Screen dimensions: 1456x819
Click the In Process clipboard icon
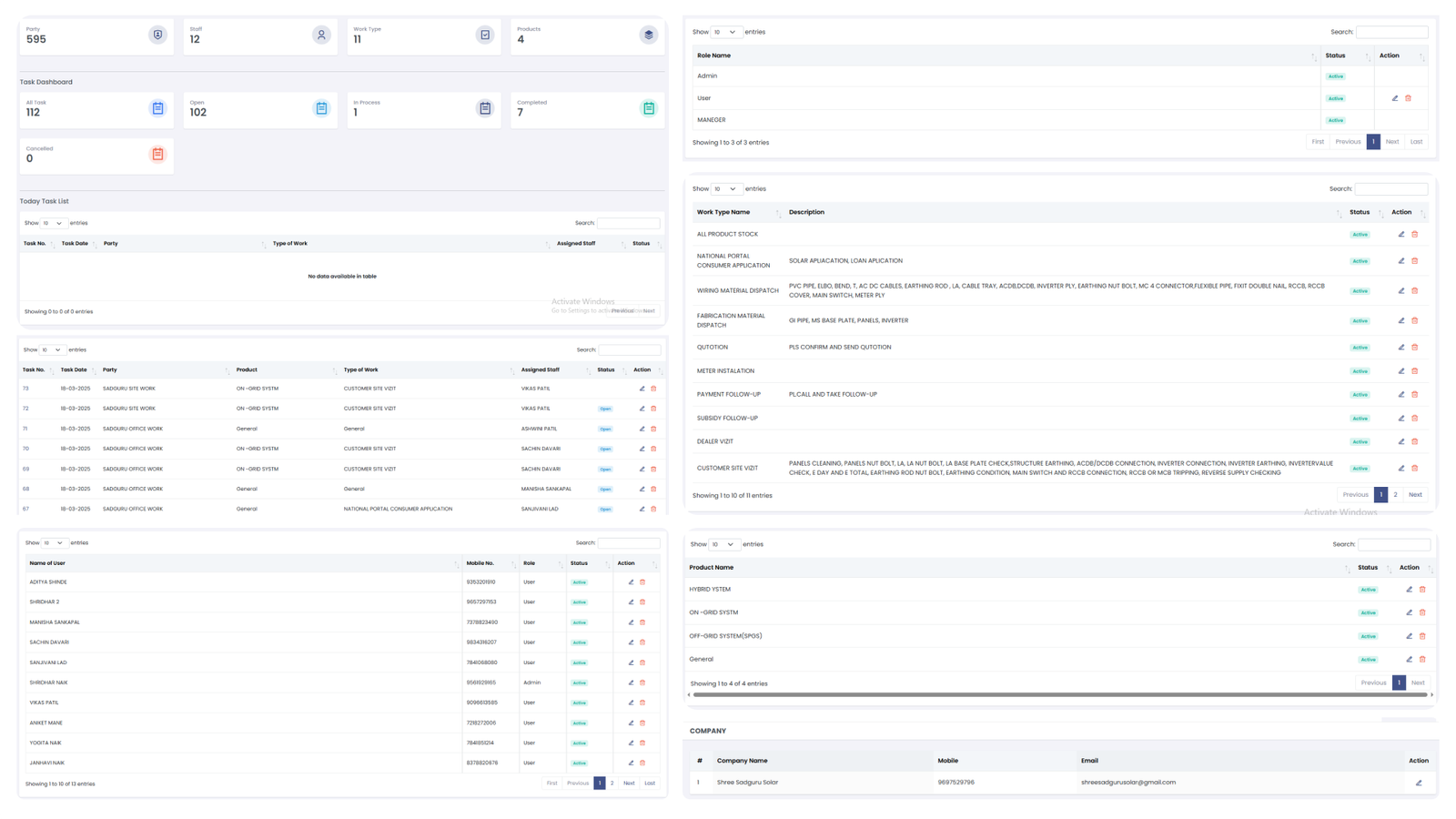click(x=485, y=108)
